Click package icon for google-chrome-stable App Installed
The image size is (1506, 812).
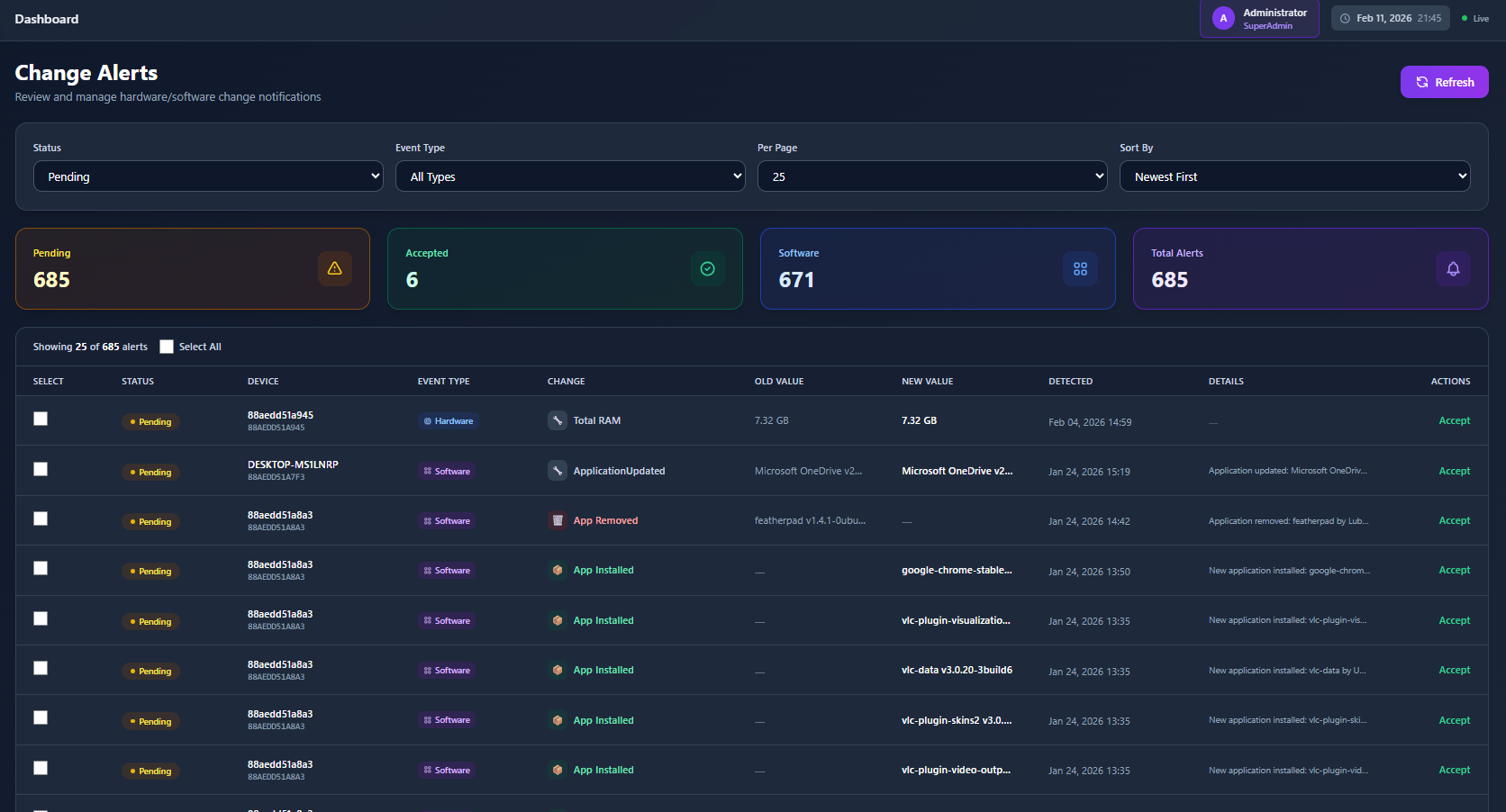(x=558, y=570)
